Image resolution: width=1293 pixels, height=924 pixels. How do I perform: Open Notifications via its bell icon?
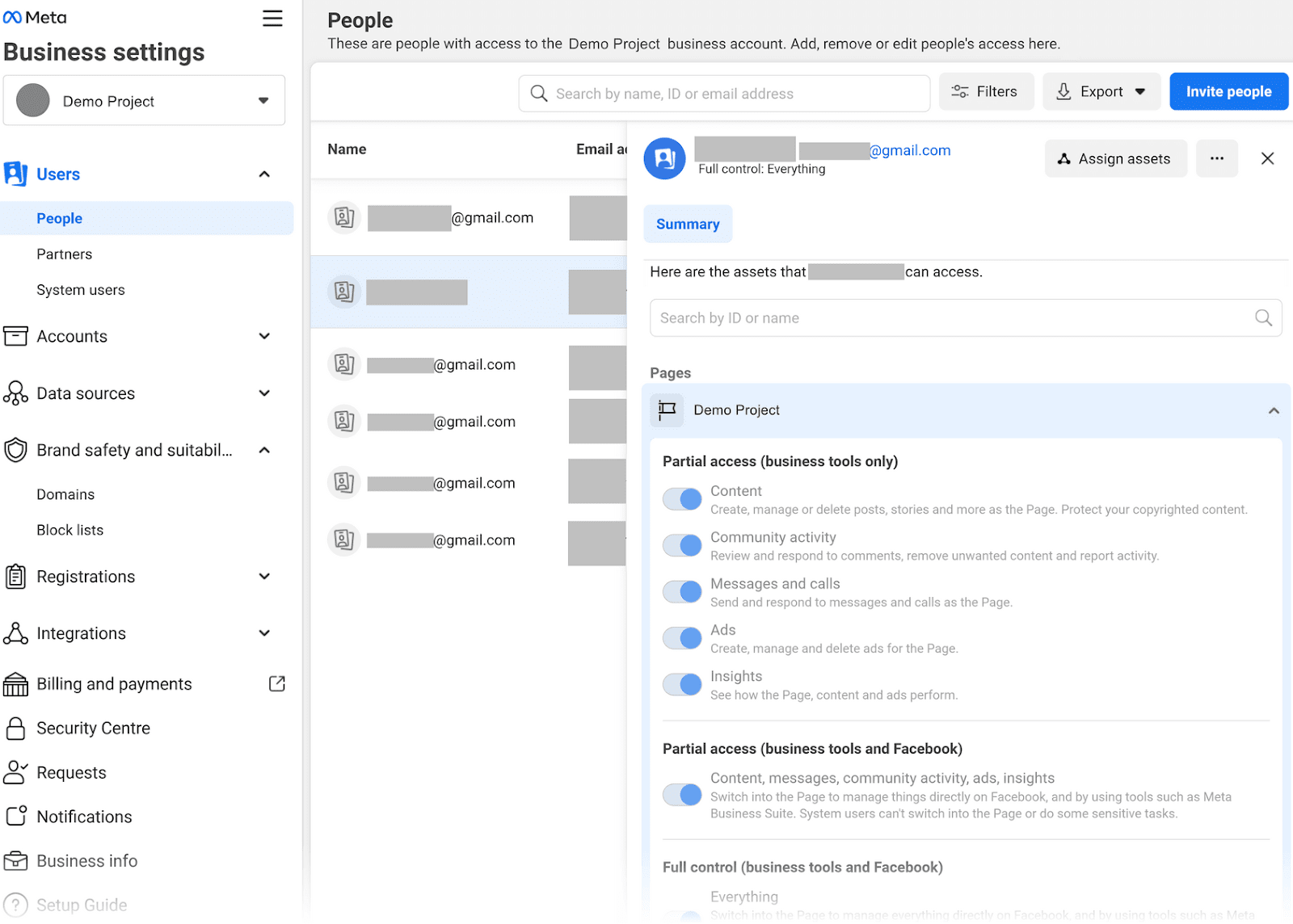pos(15,817)
